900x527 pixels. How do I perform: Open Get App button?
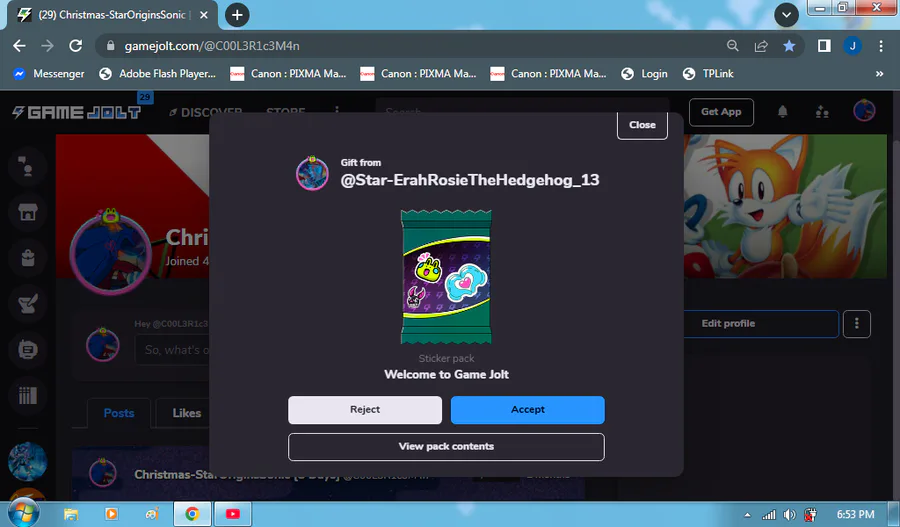point(721,112)
